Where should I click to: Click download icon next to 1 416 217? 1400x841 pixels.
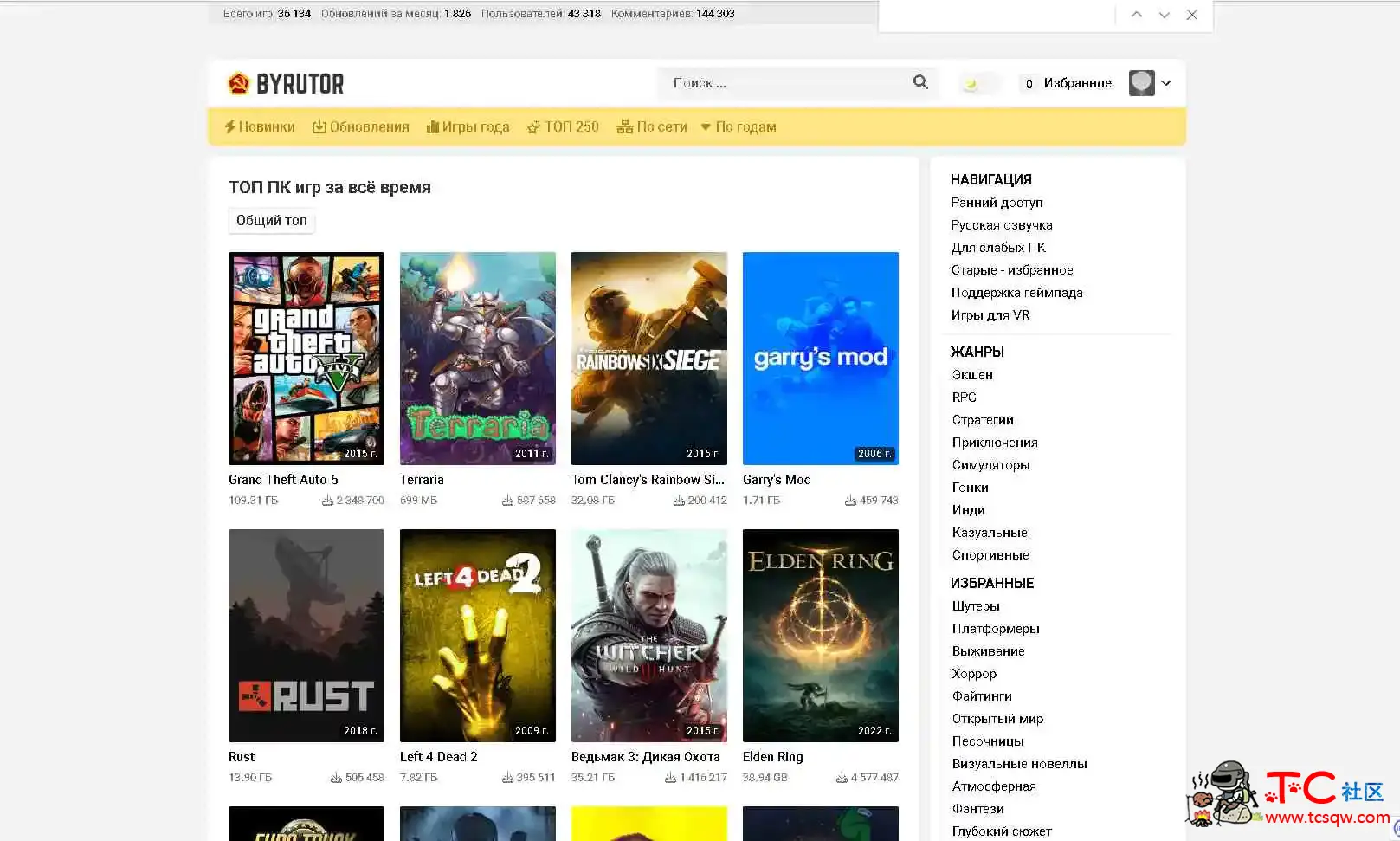point(670,778)
